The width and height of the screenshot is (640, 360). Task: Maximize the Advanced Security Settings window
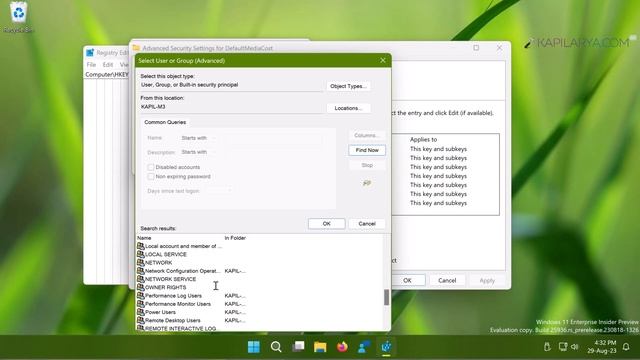[x=476, y=48]
